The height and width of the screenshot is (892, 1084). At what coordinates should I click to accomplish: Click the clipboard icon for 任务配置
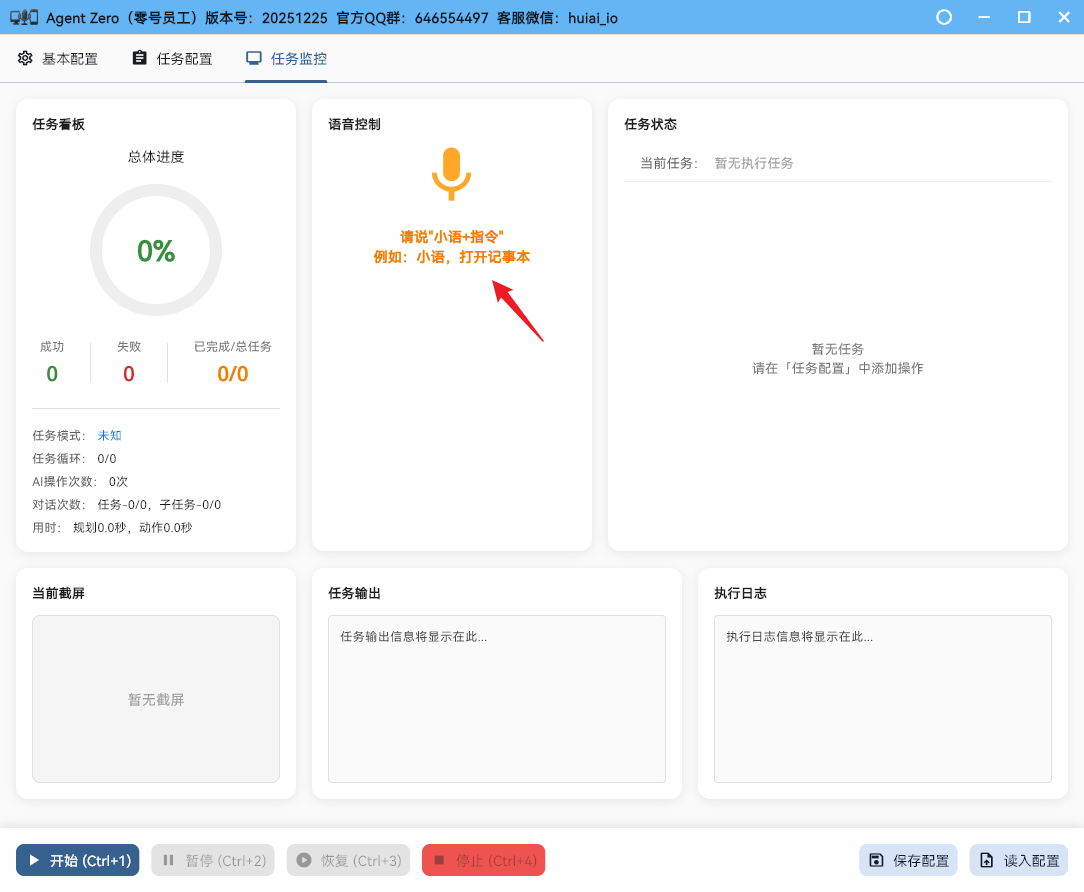pos(140,58)
